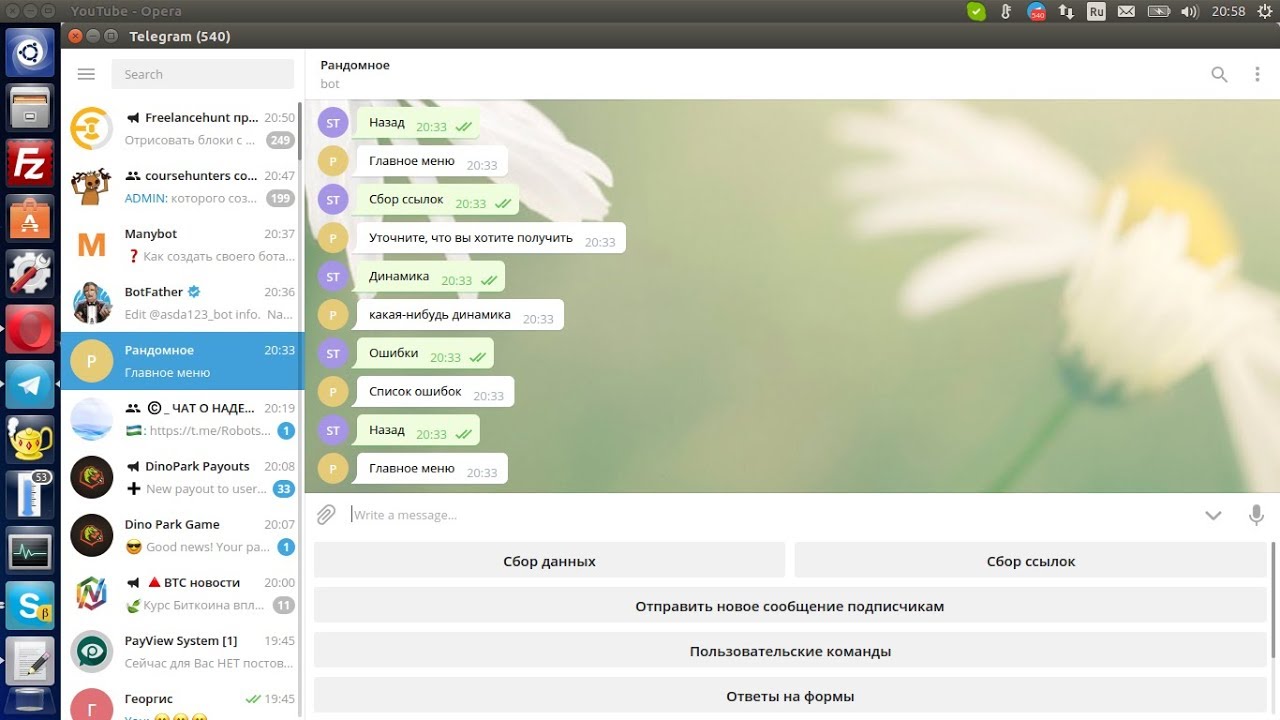Launch Opera browser from the dock
Screen dimensions: 1280x720
coord(30,330)
